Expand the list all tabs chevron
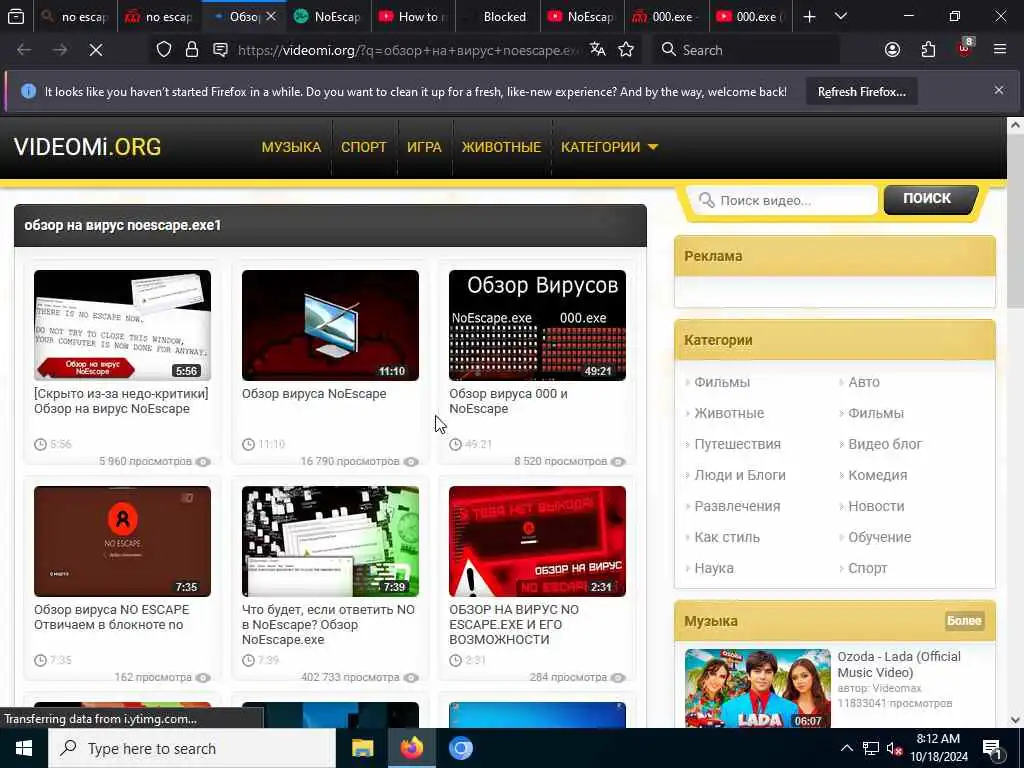The height and width of the screenshot is (768, 1024). (x=841, y=17)
